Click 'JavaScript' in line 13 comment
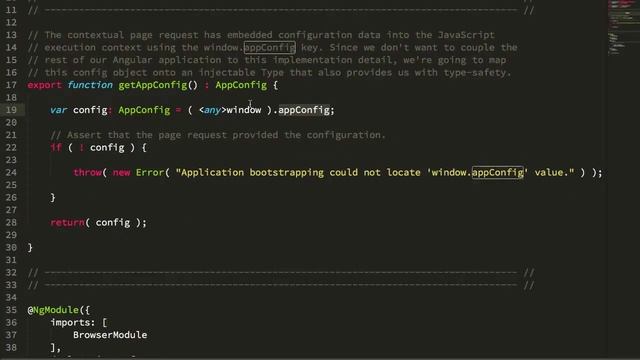Image resolution: width=640 pixels, height=360 pixels. click(466, 35)
